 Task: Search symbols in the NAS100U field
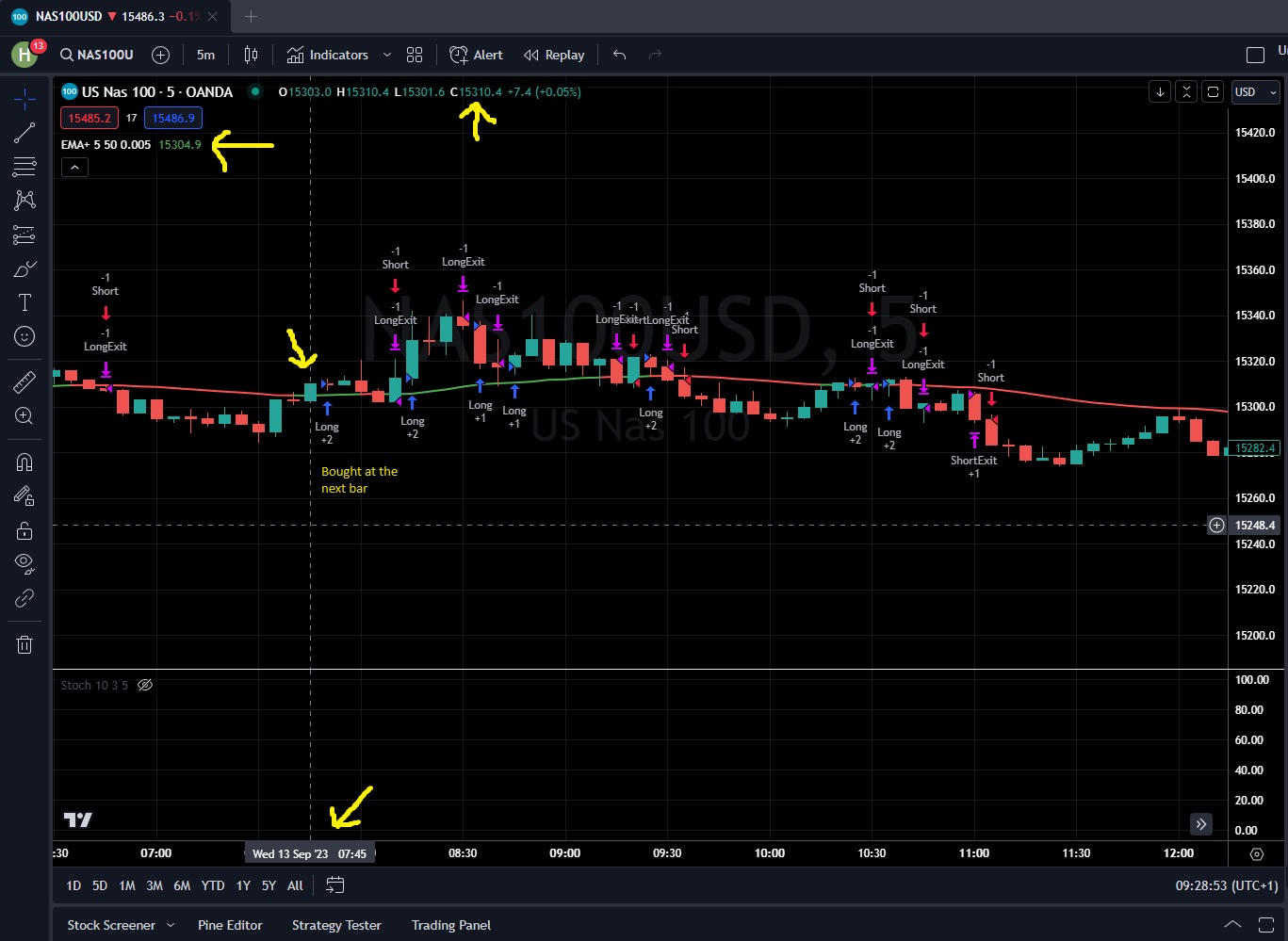(96, 55)
